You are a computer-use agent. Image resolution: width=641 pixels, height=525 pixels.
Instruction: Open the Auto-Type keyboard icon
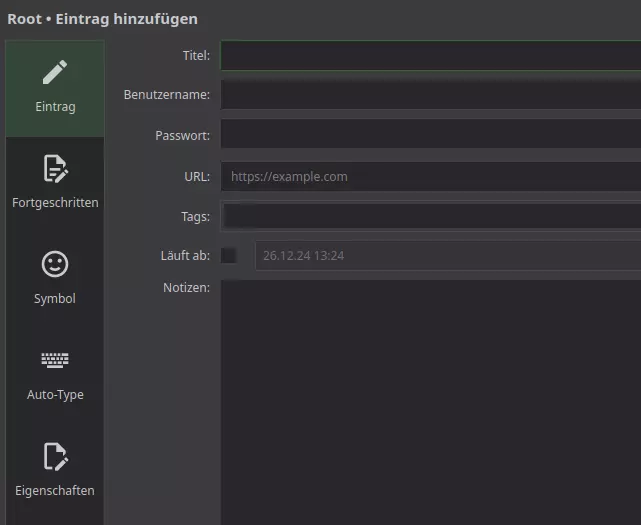55,360
